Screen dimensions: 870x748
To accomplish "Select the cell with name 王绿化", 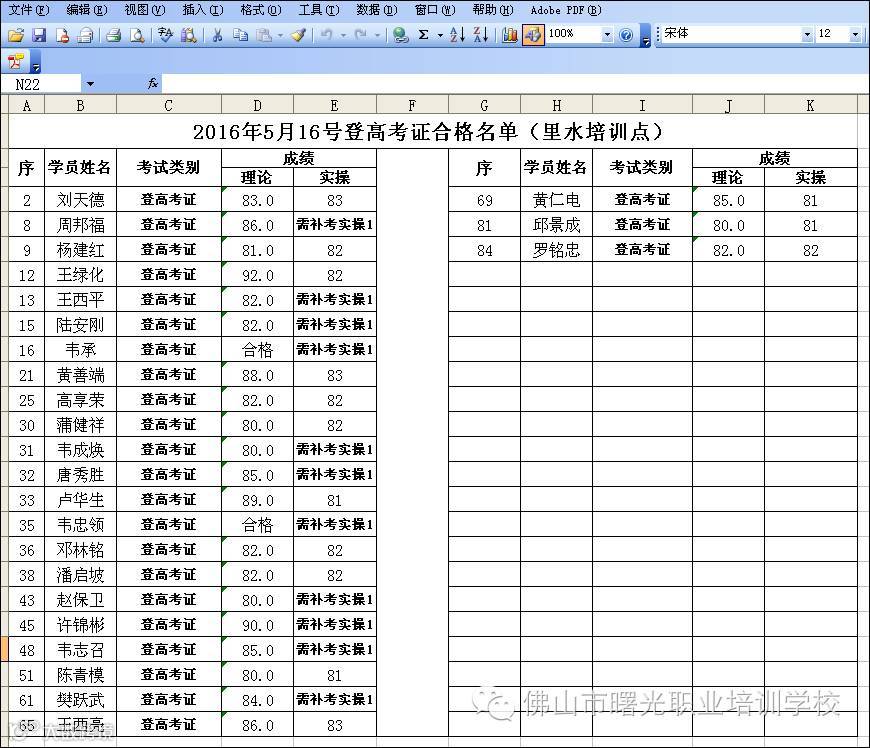I will [x=80, y=275].
